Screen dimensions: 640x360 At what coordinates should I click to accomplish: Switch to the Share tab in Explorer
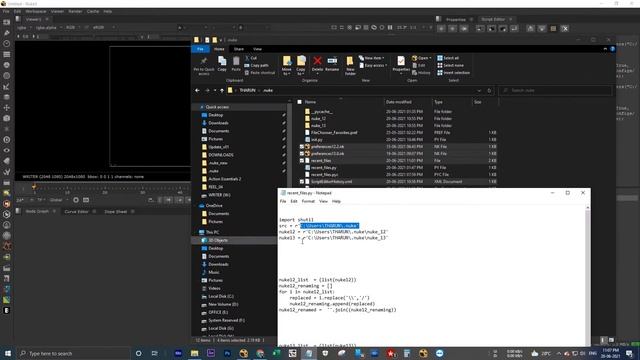pos(239,49)
